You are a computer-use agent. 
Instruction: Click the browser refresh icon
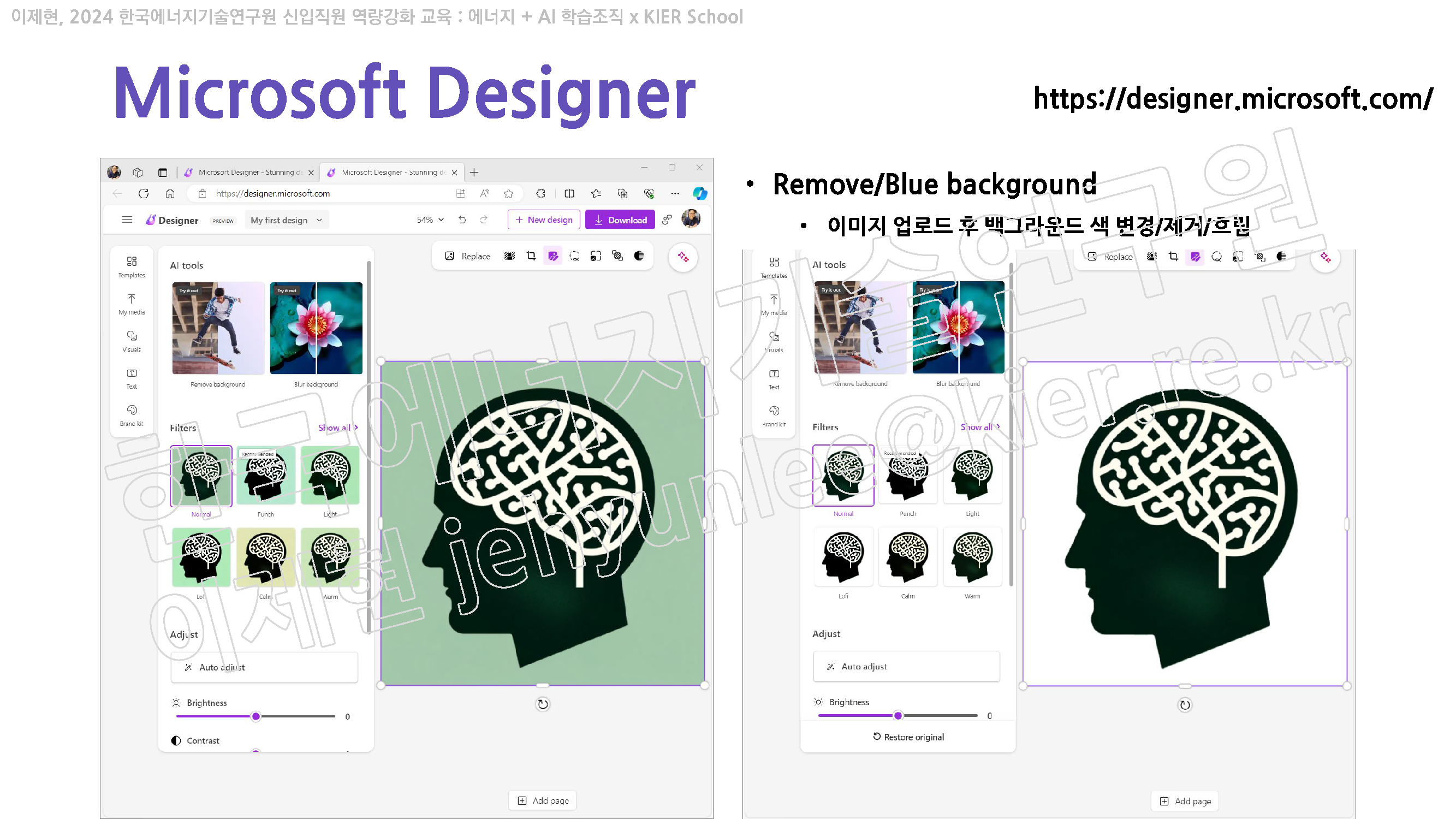[144, 193]
